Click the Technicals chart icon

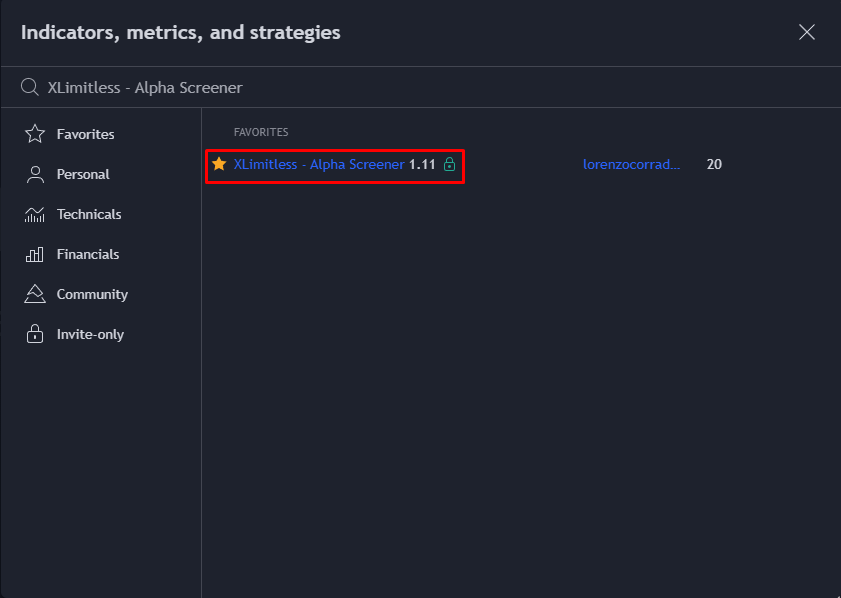coord(35,215)
